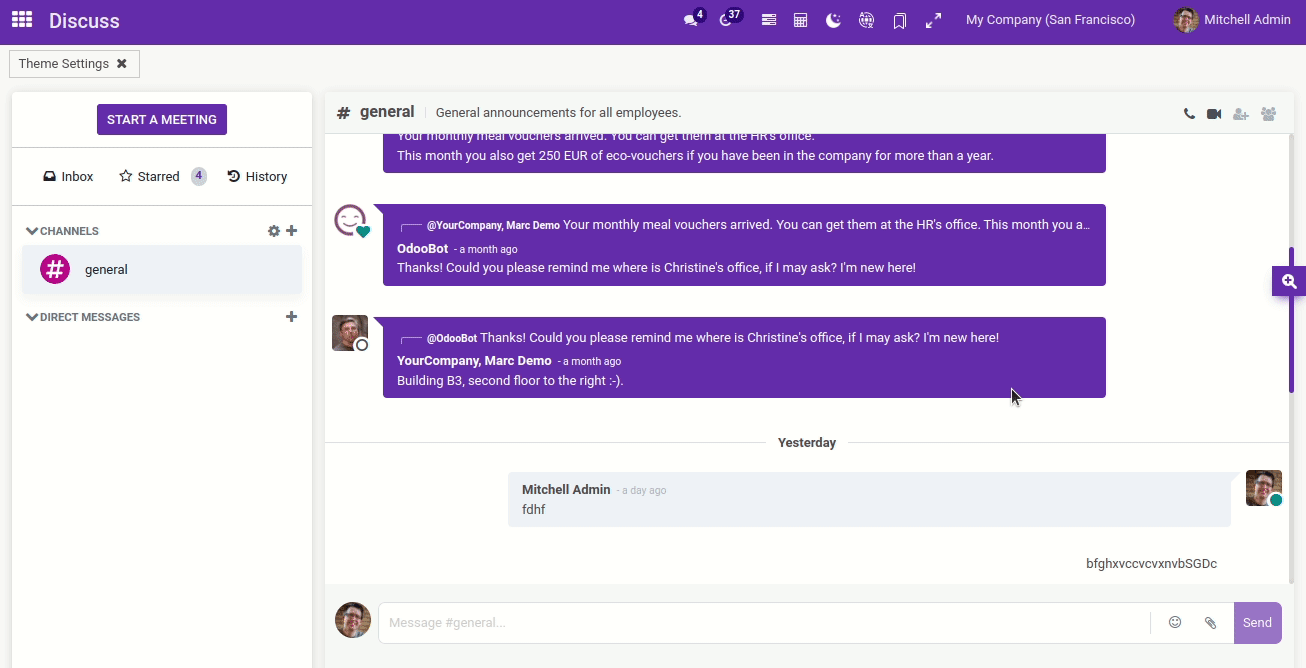Open the apps grid menu
Viewport: 1306px width, 668px height.
[22, 20]
